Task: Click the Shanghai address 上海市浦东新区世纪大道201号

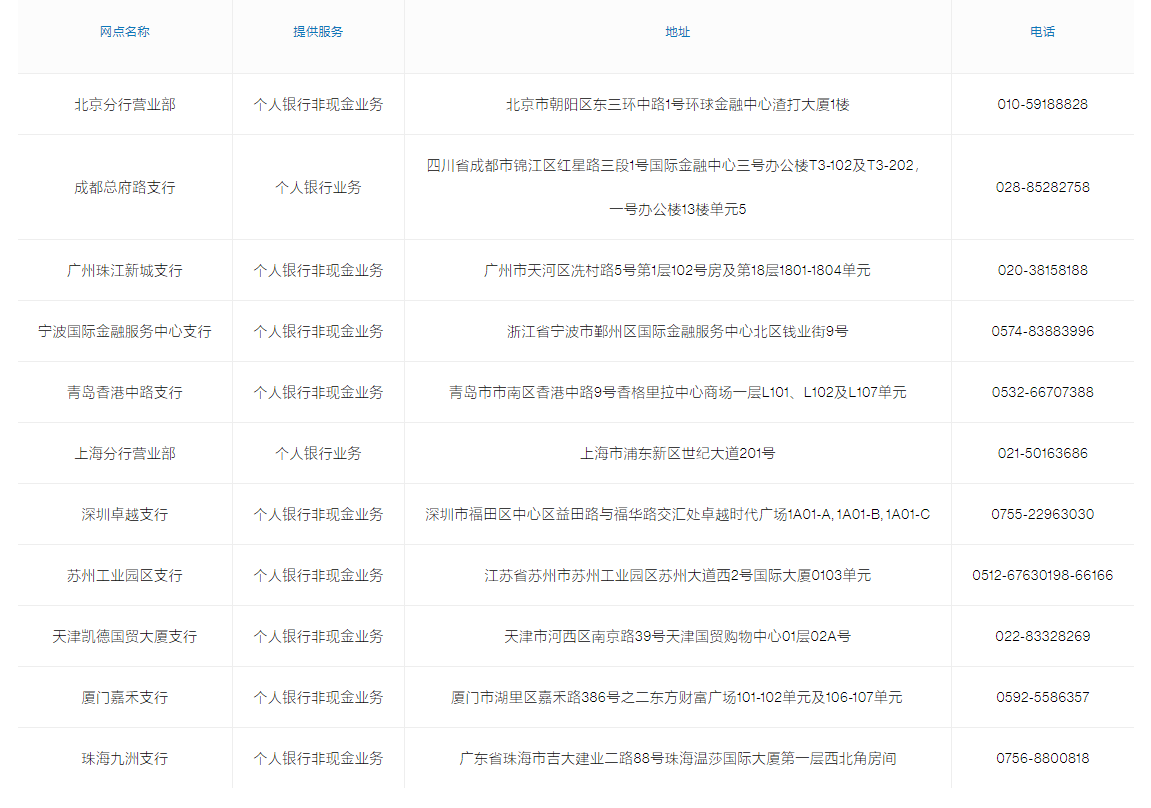Action: [x=678, y=453]
